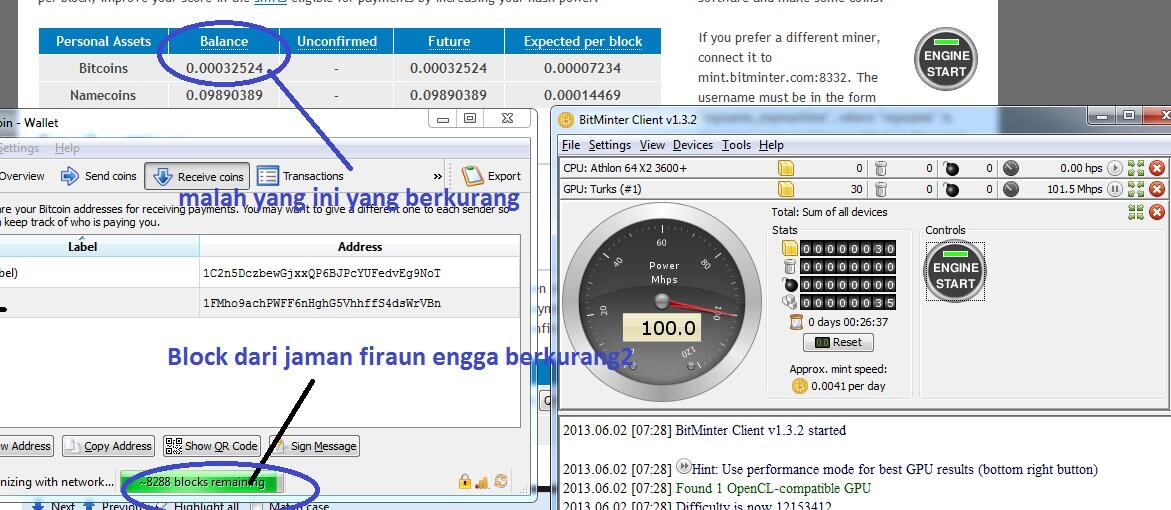The height and width of the screenshot is (510, 1171).
Task: Show QR Code for the address
Action: [211, 446]
